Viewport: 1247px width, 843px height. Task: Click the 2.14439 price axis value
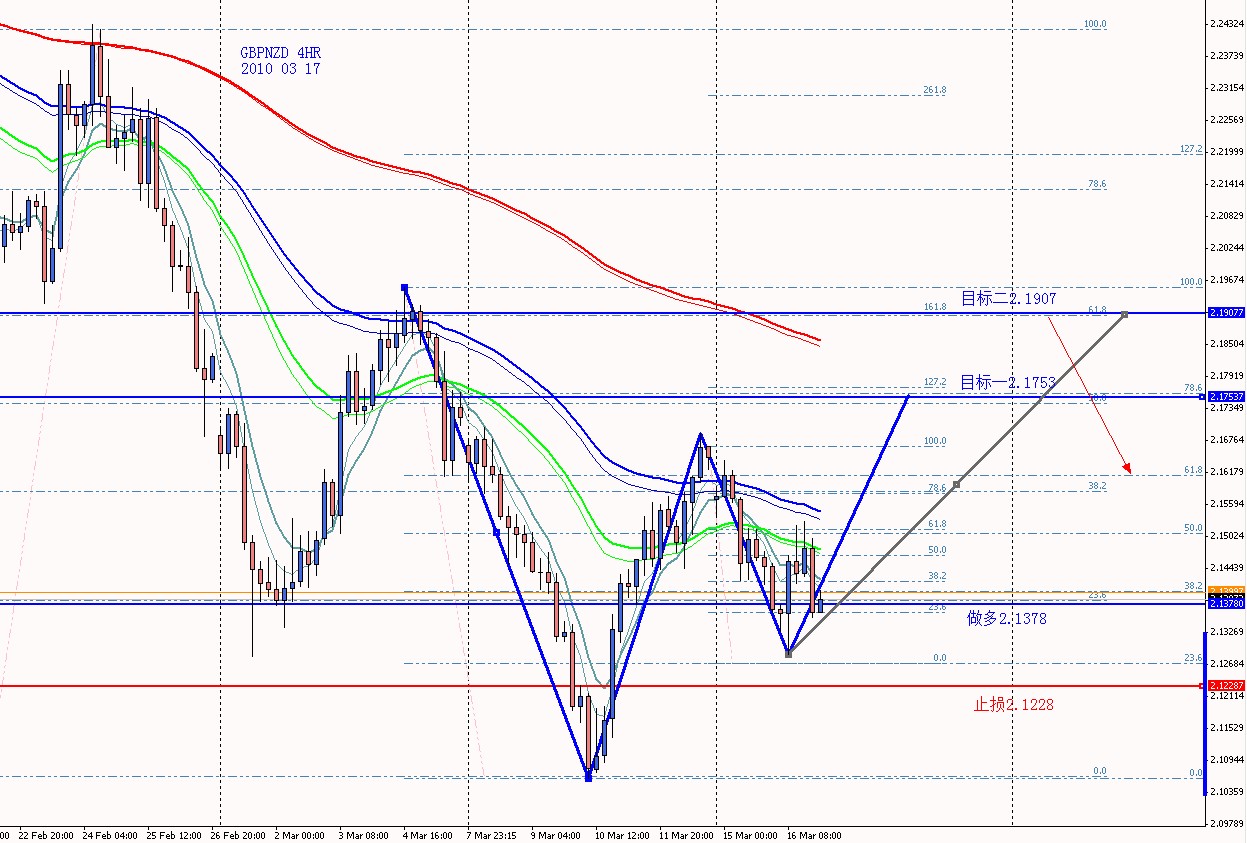[x=1225, y=567]
